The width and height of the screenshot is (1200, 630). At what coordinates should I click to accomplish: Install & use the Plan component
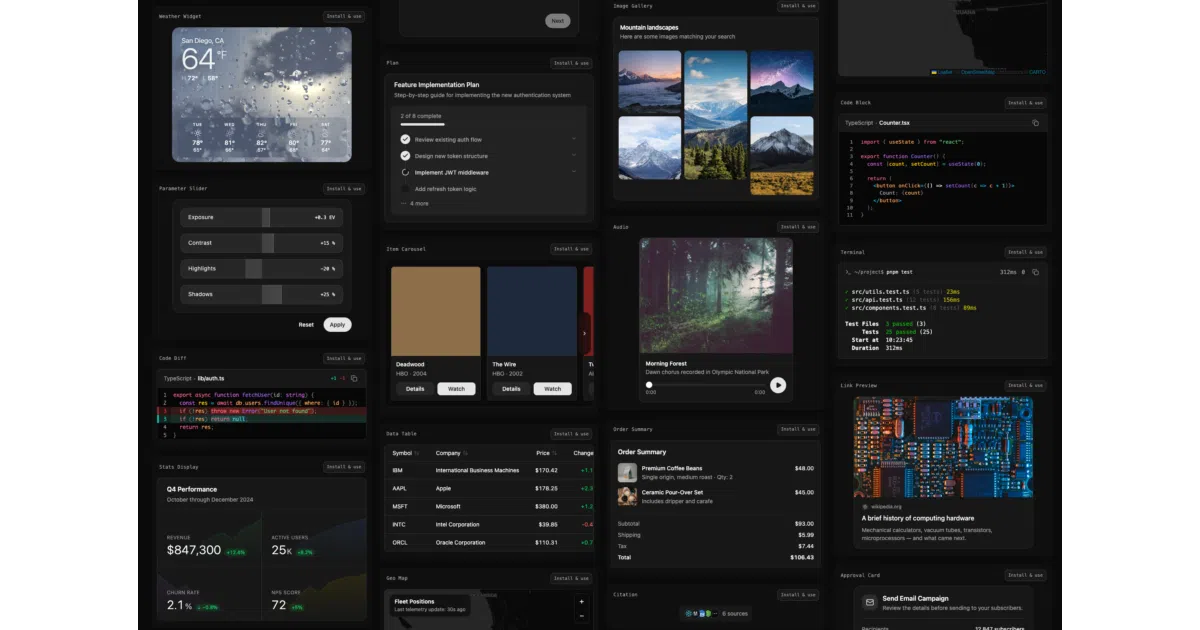[x=572, y=63]
